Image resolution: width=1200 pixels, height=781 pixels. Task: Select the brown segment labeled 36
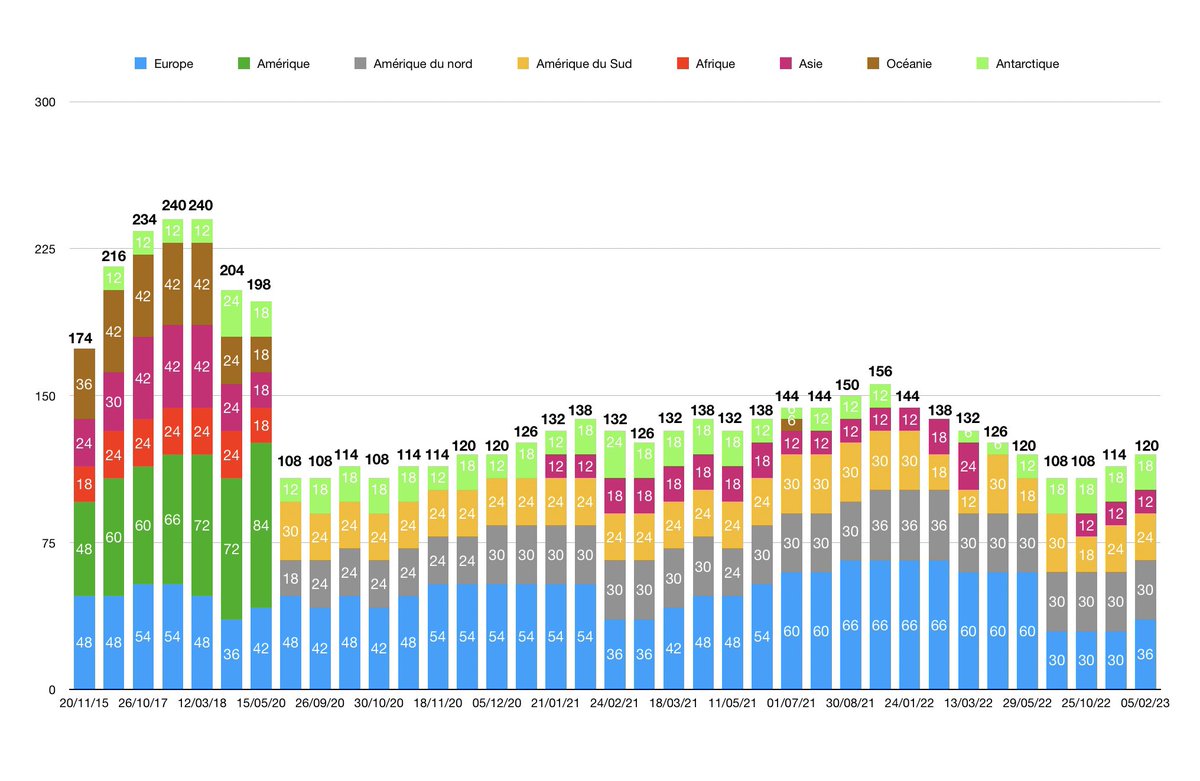[x=85, y=384]
